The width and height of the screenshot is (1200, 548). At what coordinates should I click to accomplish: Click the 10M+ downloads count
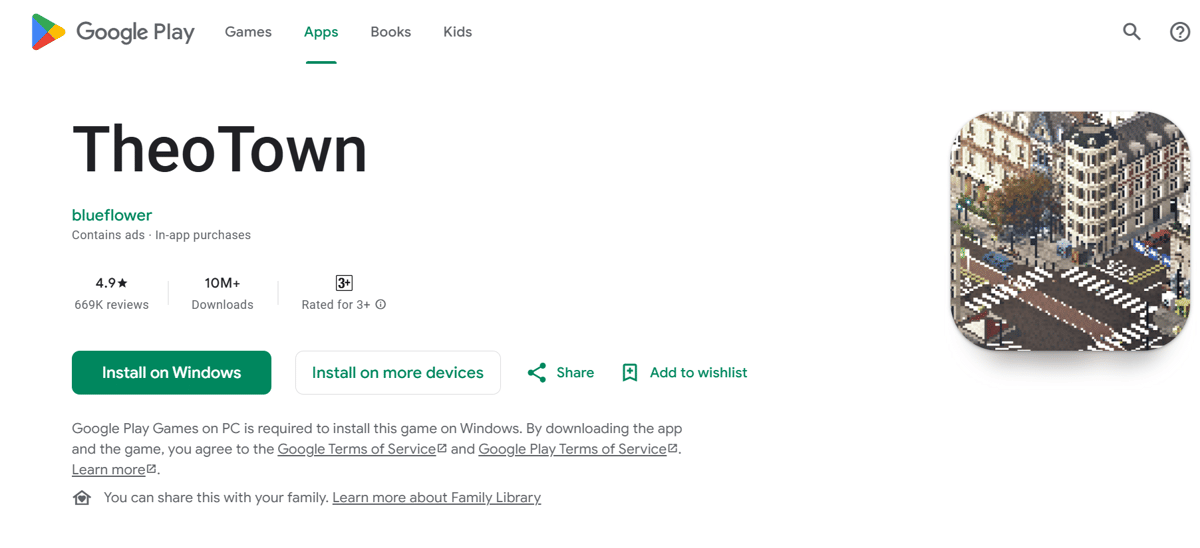coord(222,283)
